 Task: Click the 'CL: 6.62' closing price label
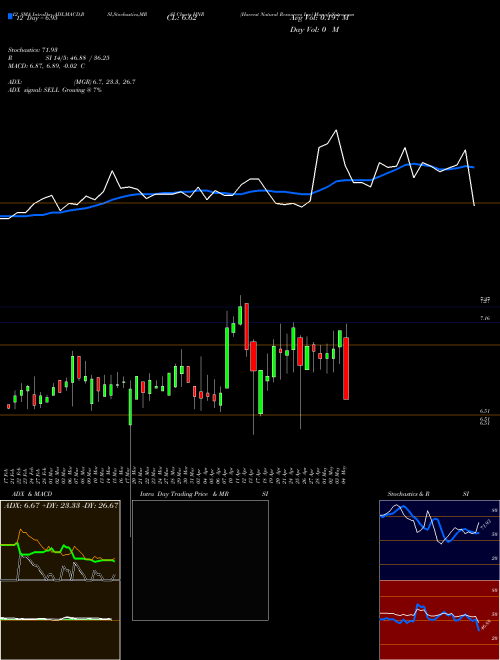[181, 19]
